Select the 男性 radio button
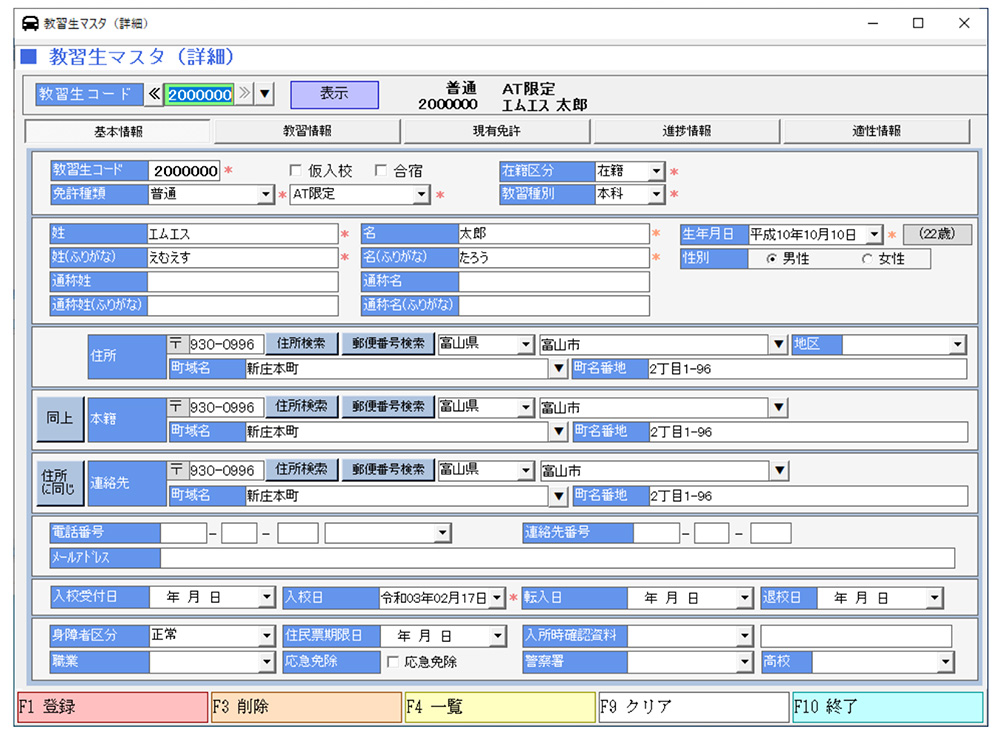 (772, 259)
